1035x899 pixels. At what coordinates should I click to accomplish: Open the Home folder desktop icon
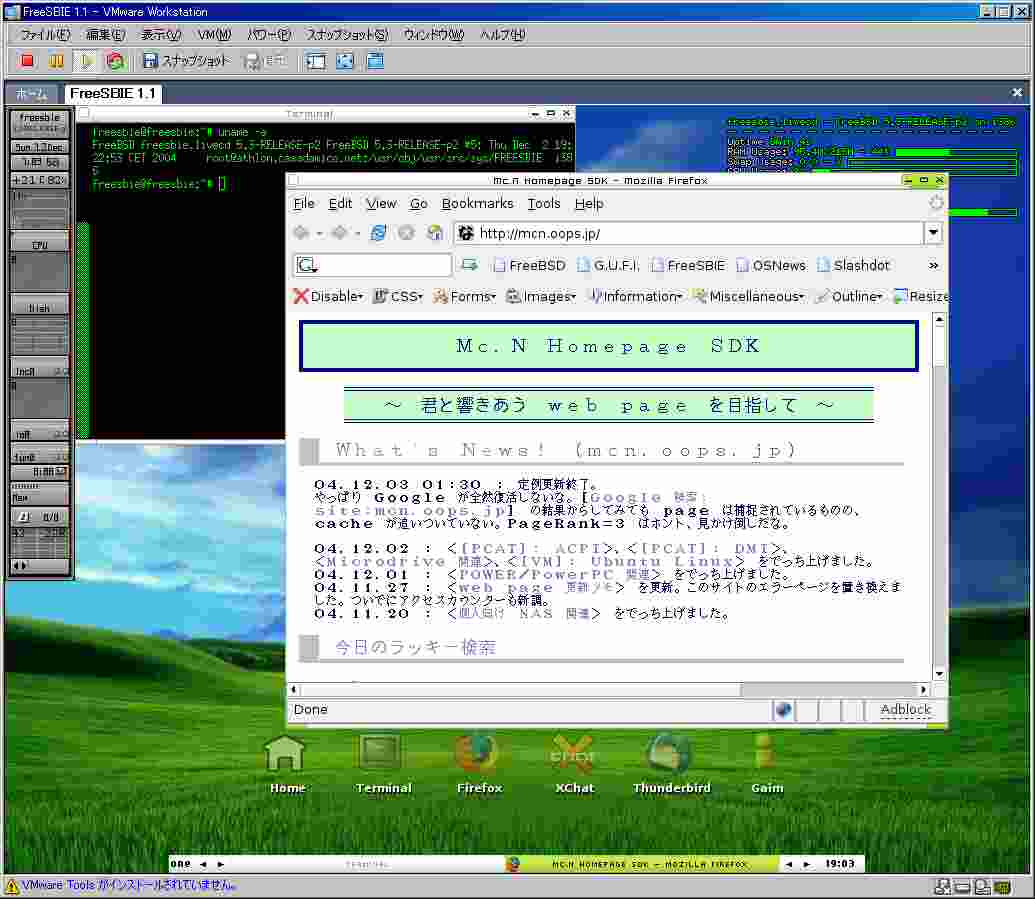286,762
